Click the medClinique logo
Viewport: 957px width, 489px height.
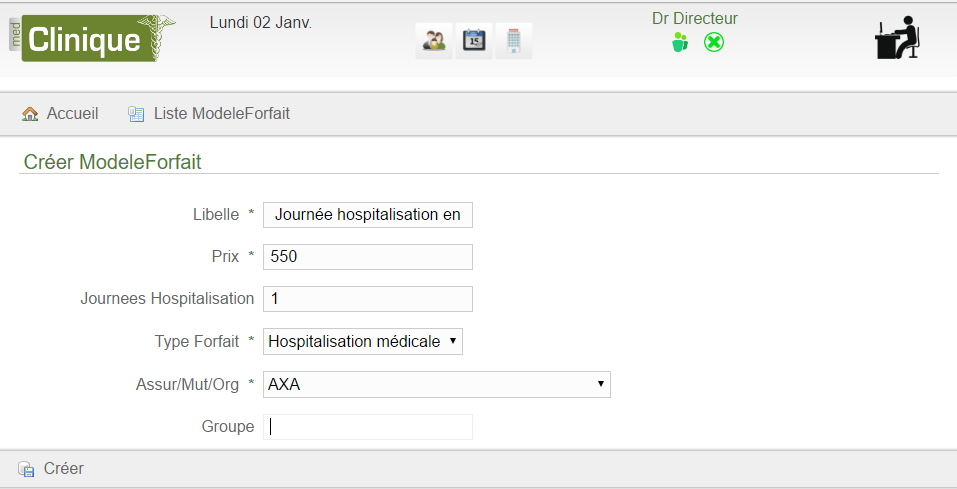pos(92,38)
